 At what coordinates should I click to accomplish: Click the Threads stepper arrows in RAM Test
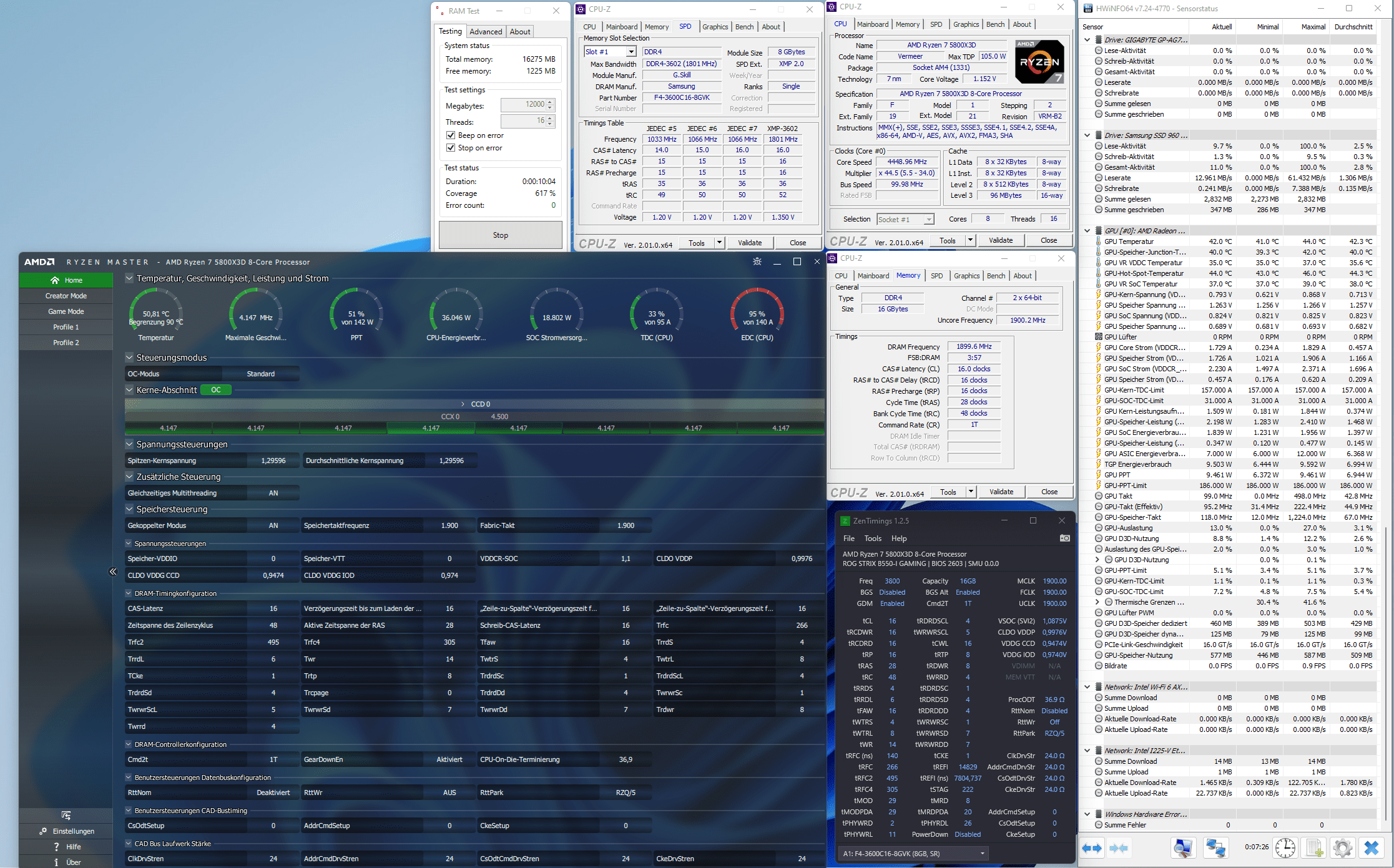pos(550,121)
